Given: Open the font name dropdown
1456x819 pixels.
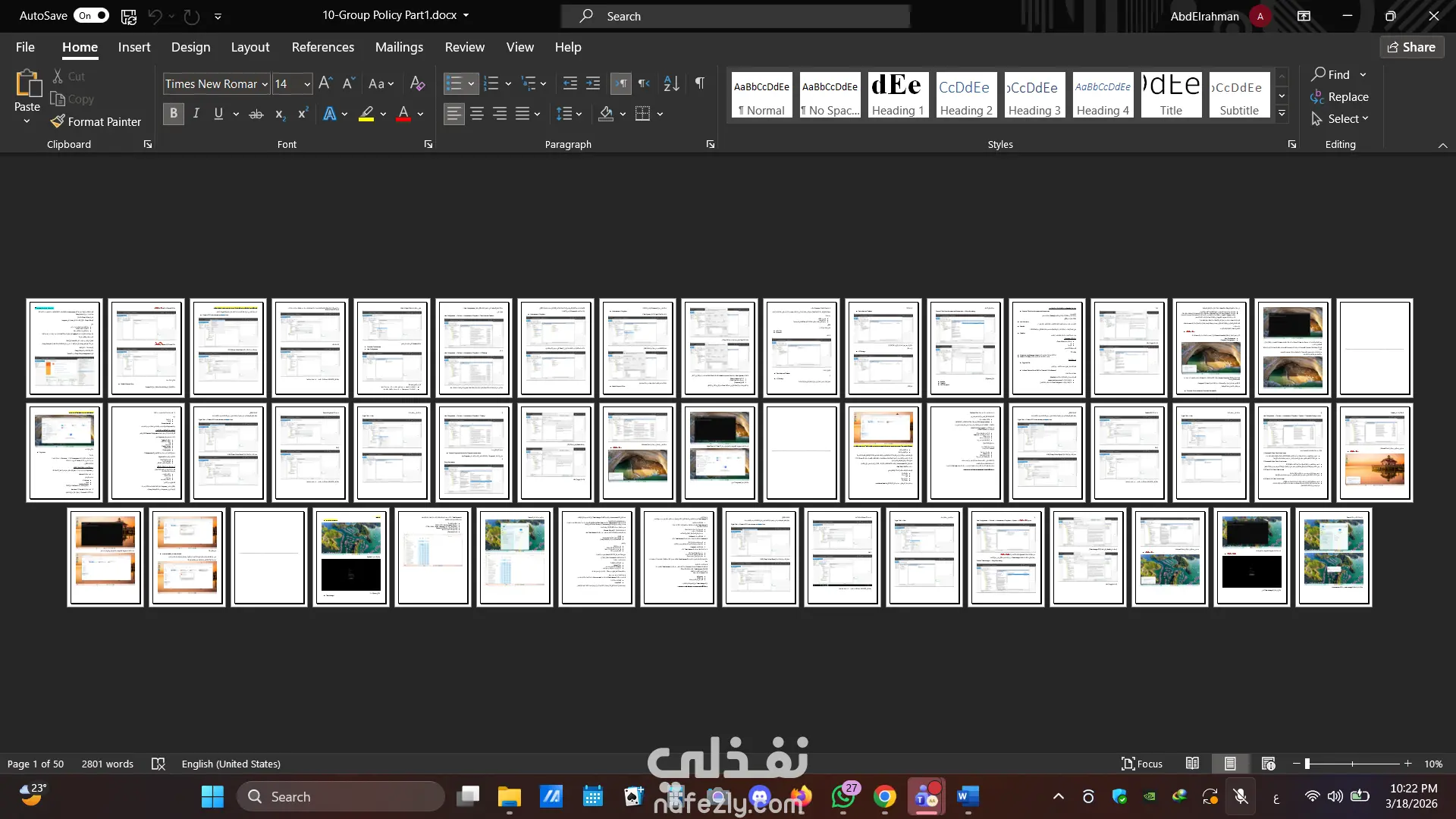Looking at the screenshot, I should [x=265, y=84].
